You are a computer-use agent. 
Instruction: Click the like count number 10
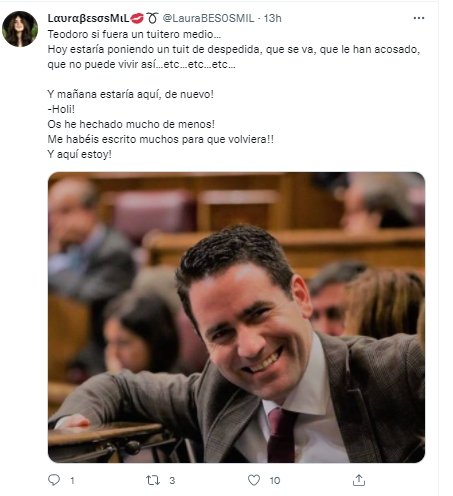[x=275, y=480]
